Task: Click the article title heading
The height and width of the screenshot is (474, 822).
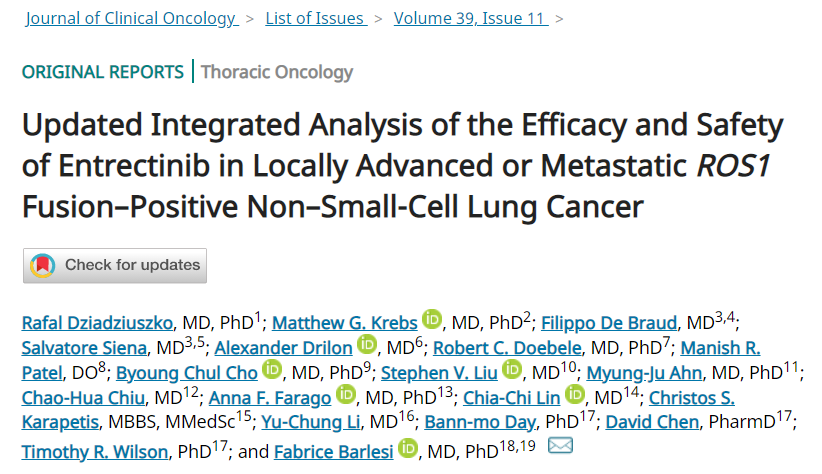Action: point(401,167)
